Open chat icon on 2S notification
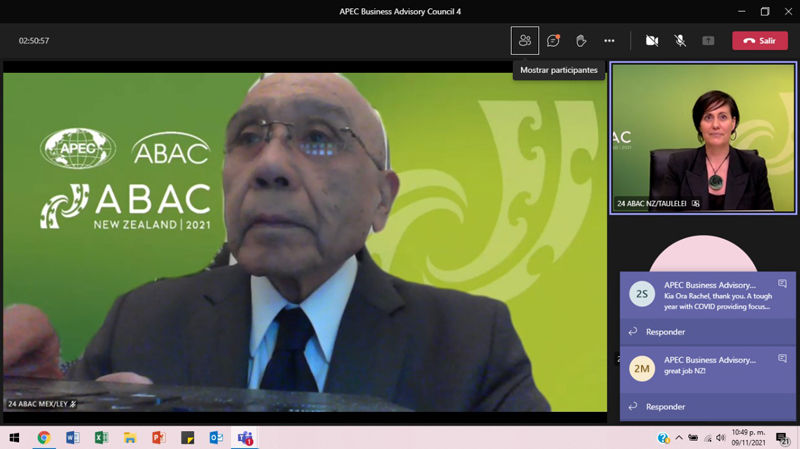 click(782, 283)
